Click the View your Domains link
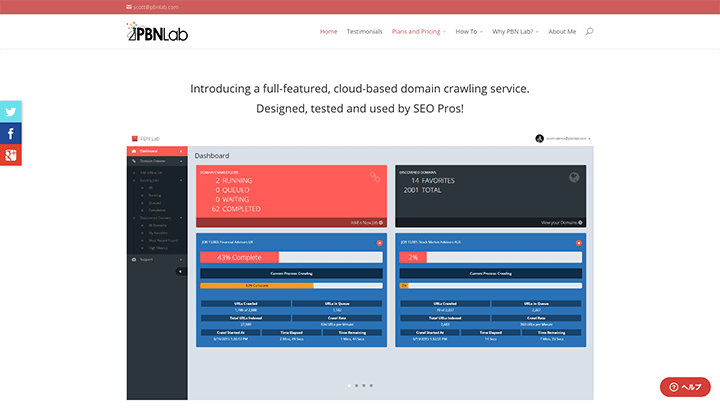This screenshot has width=720, height=413. pyautogui.click(x=562, y=222)
